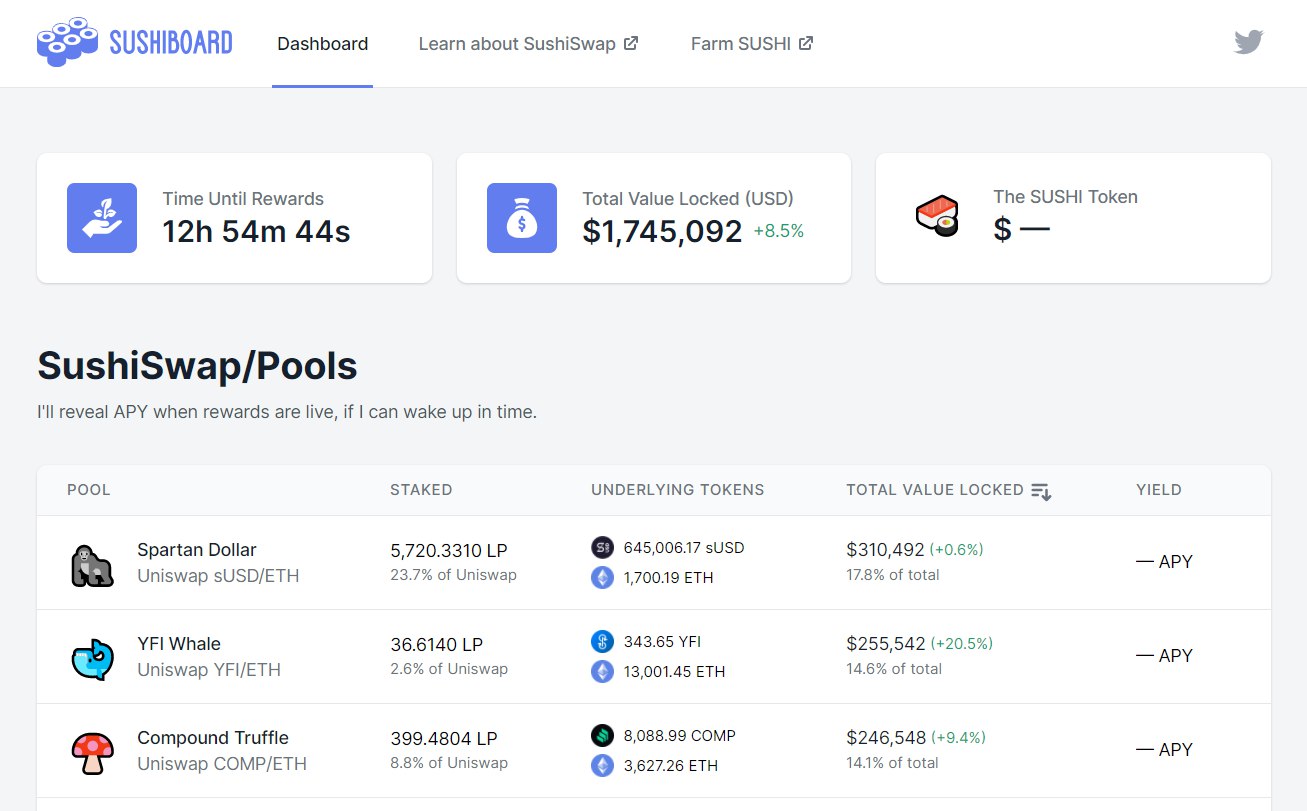The width and height of the screenshot is (1307, 811).
Task: Click the SushiSwap/Pools heading
Action: (x=197, y=367)
